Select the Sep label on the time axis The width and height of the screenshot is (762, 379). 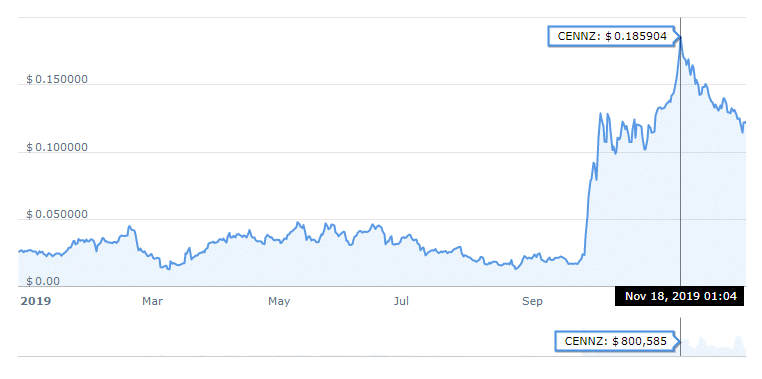click(x=533, y=302)
